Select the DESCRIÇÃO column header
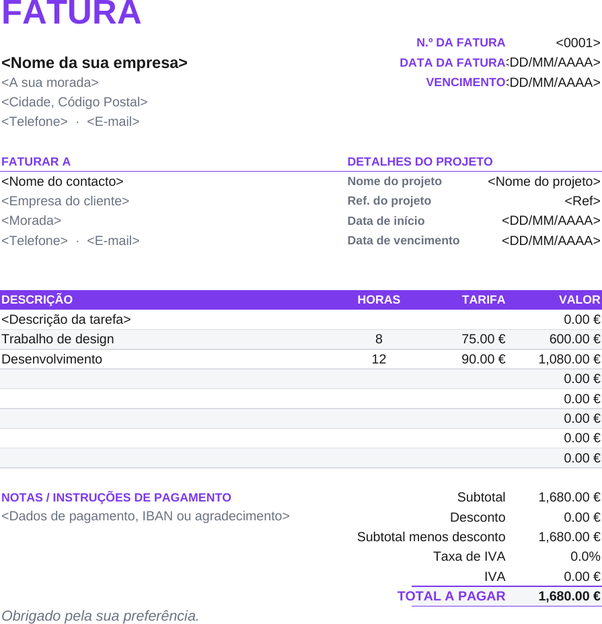The height and width of the screenshot is (624, 602). coord(37,299)
